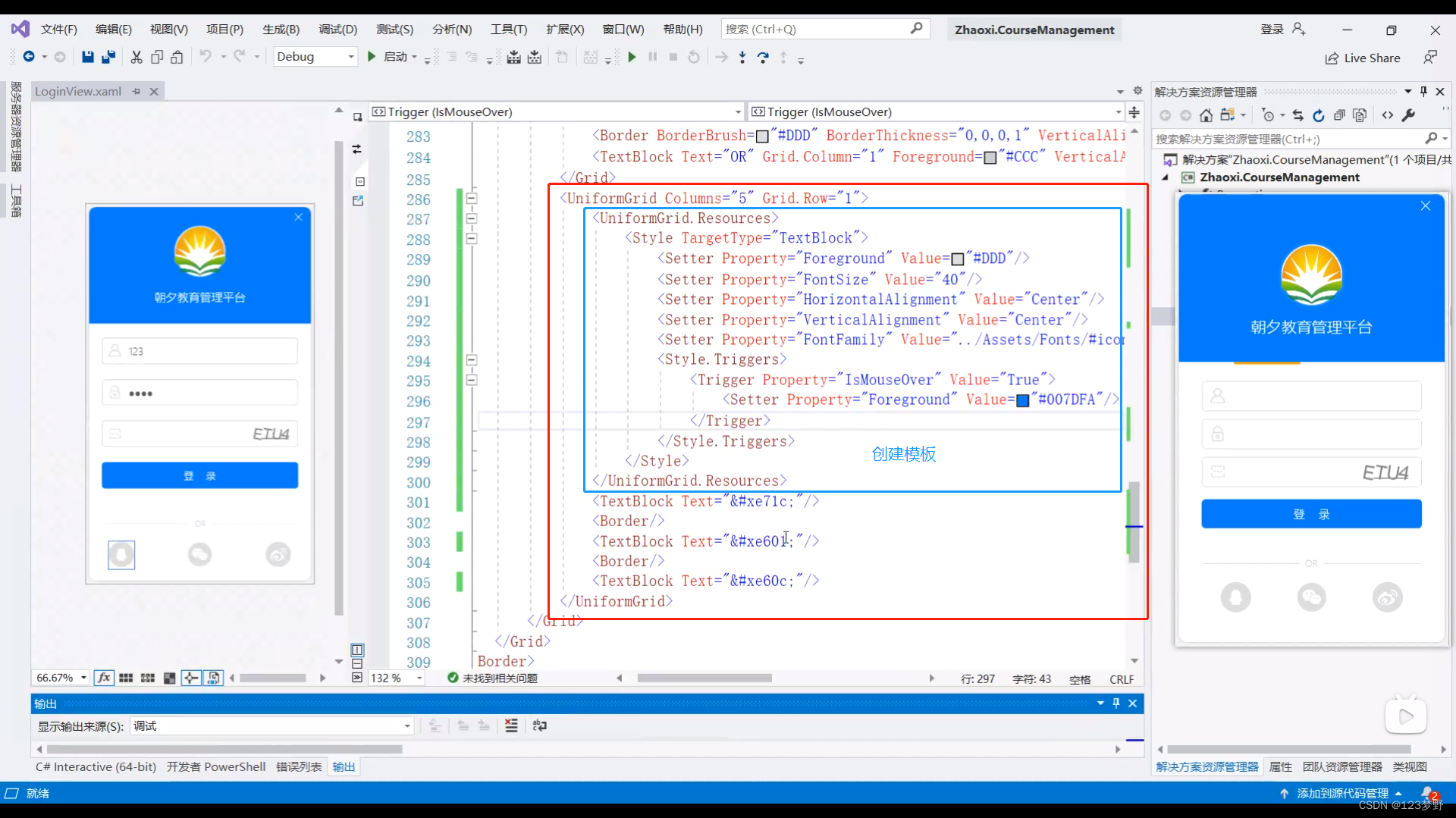1456x818 pixels.
Task: Click the Step Over debug icon
Action: click(763, 57)
